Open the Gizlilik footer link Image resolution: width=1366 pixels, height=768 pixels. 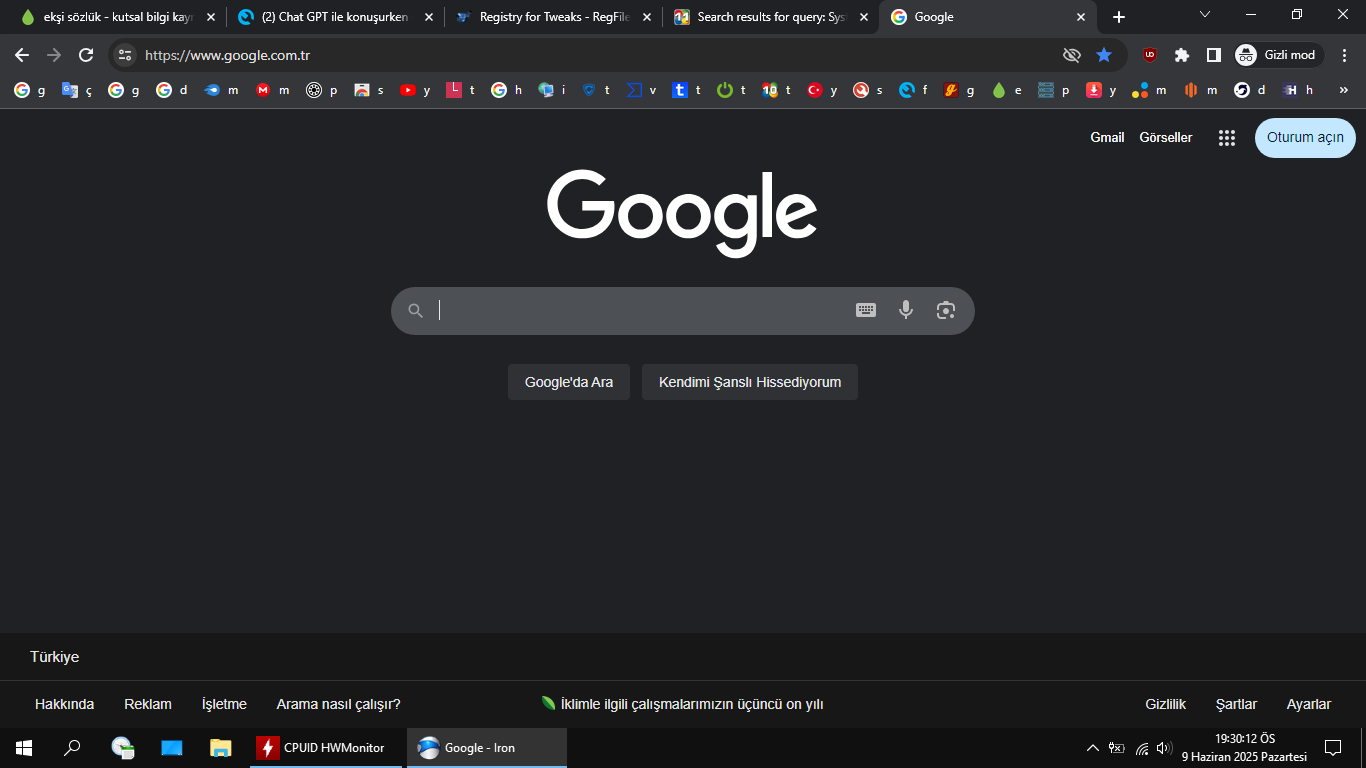(x=1165, y=704)
